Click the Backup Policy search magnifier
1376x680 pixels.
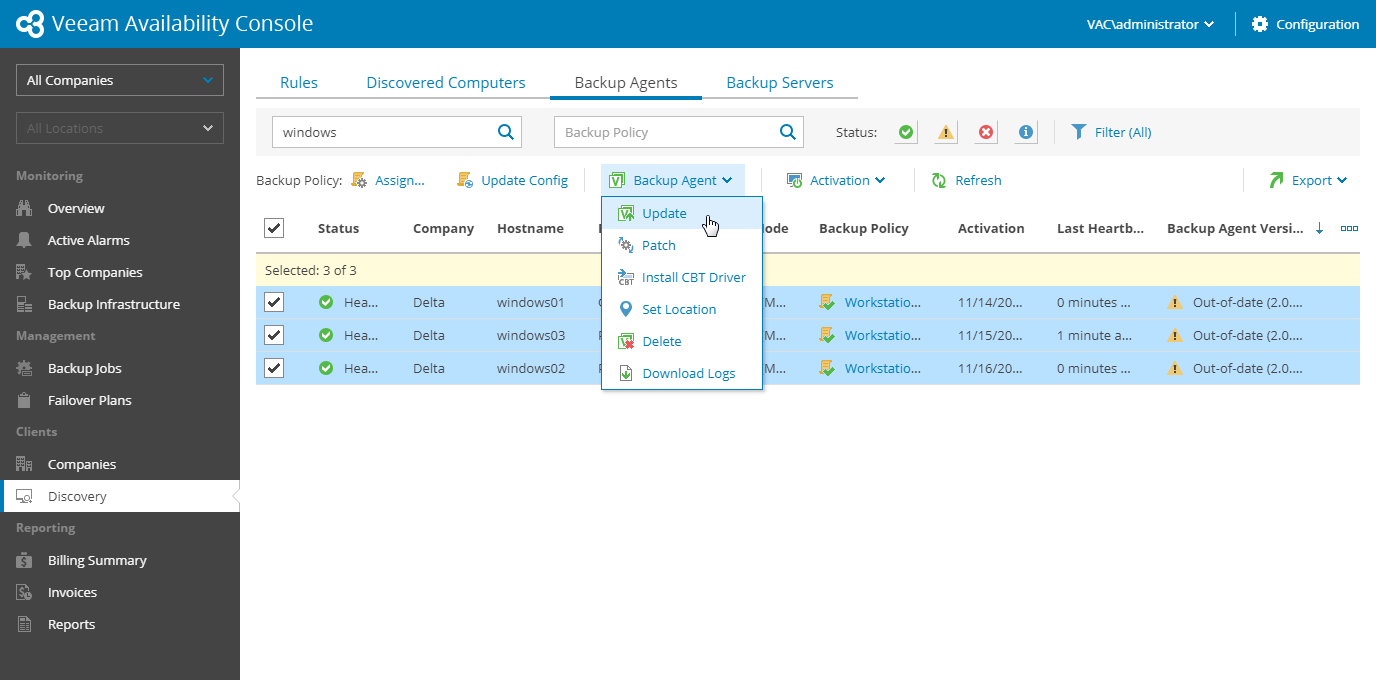coord(788,131)
